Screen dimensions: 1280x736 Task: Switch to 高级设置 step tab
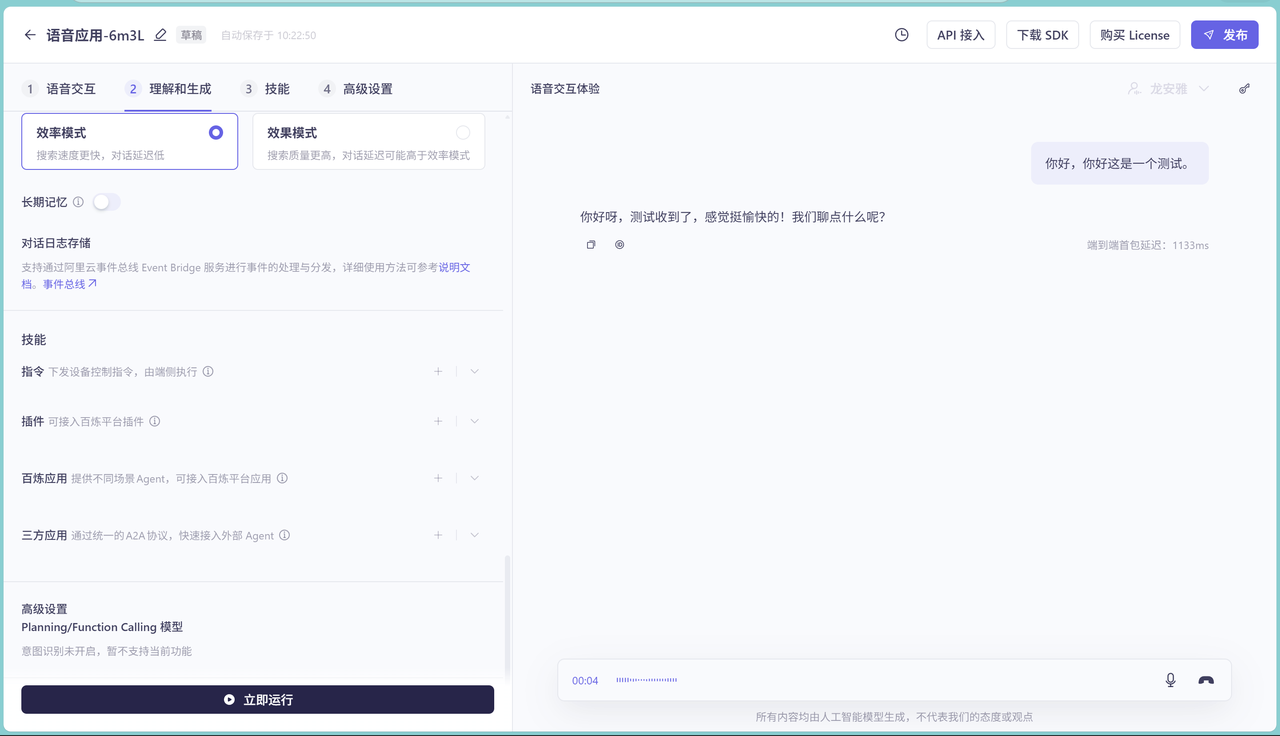(x=355, y=89)
